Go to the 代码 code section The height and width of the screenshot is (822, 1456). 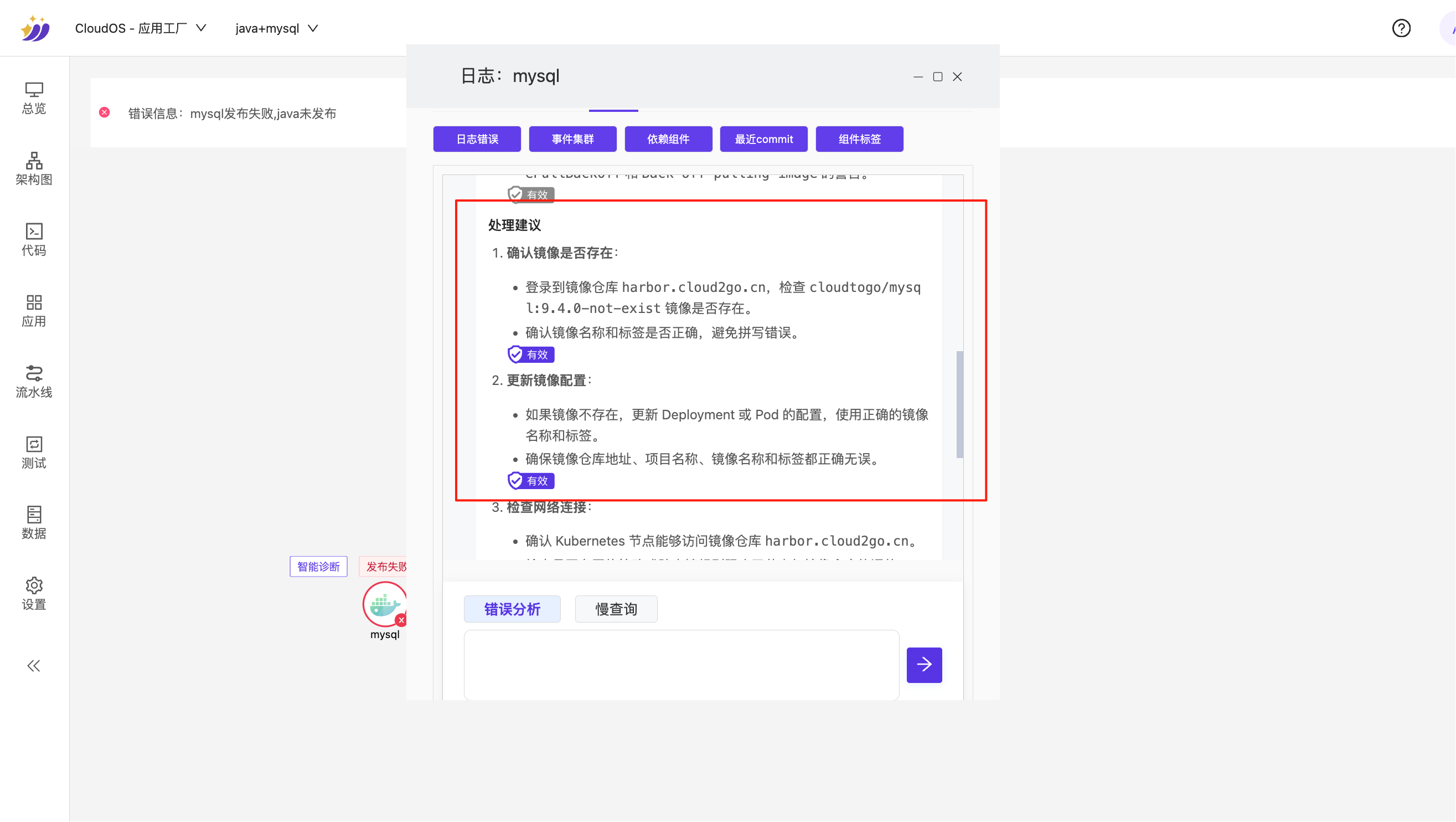point(34,240)
